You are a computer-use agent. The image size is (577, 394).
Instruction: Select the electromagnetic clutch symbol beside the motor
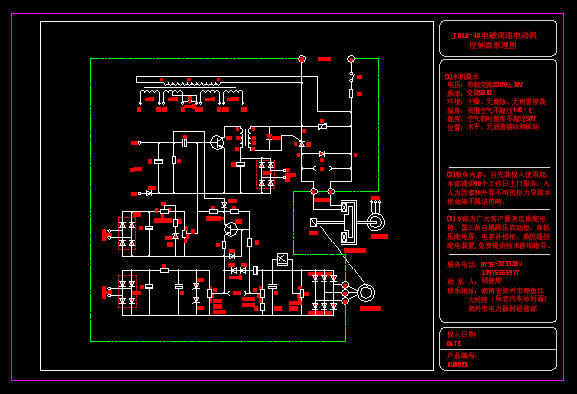point(348,223)
